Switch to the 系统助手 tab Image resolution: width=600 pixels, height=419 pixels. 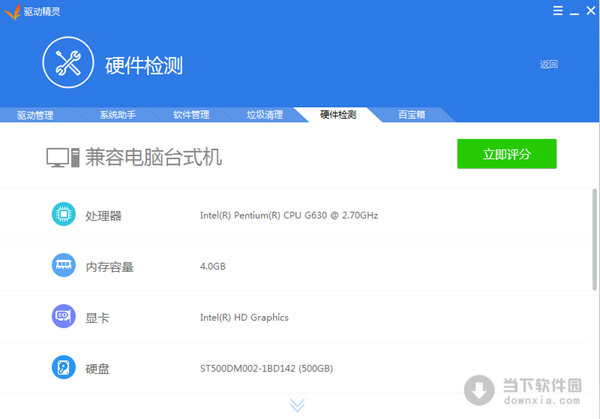click(x=117, y=114)
